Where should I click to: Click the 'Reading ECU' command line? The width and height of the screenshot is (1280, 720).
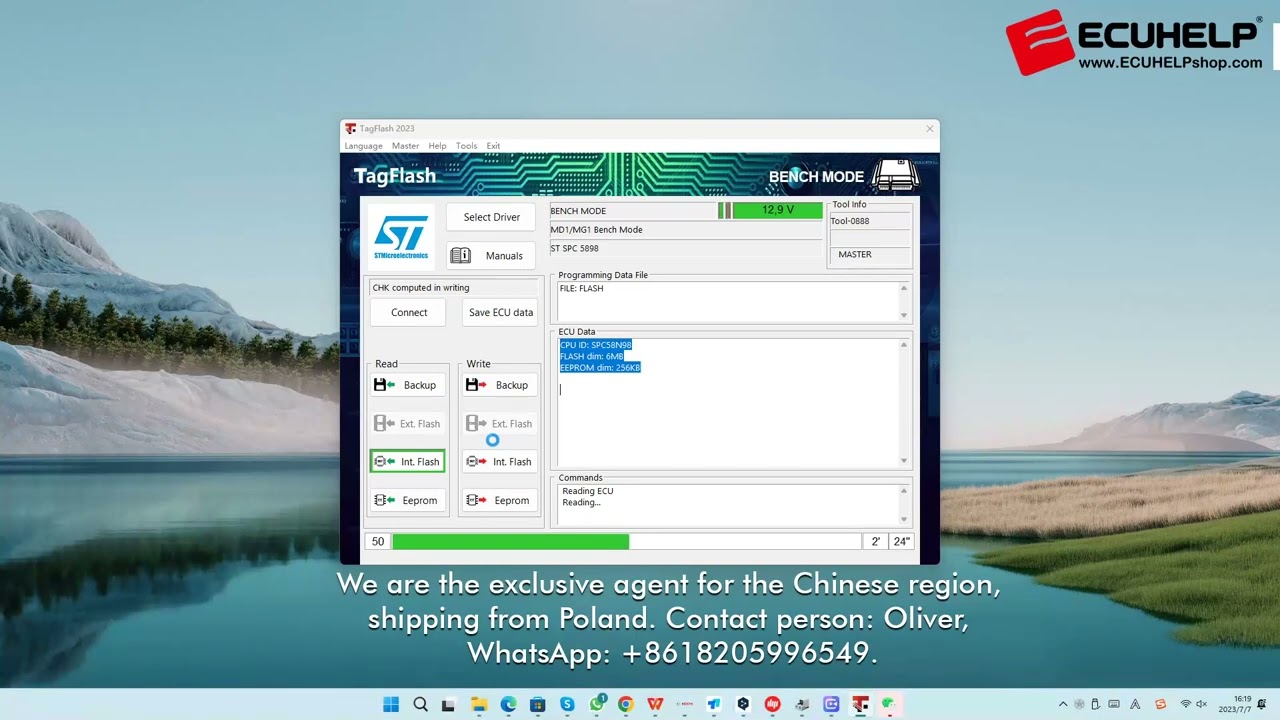point(588,491)
